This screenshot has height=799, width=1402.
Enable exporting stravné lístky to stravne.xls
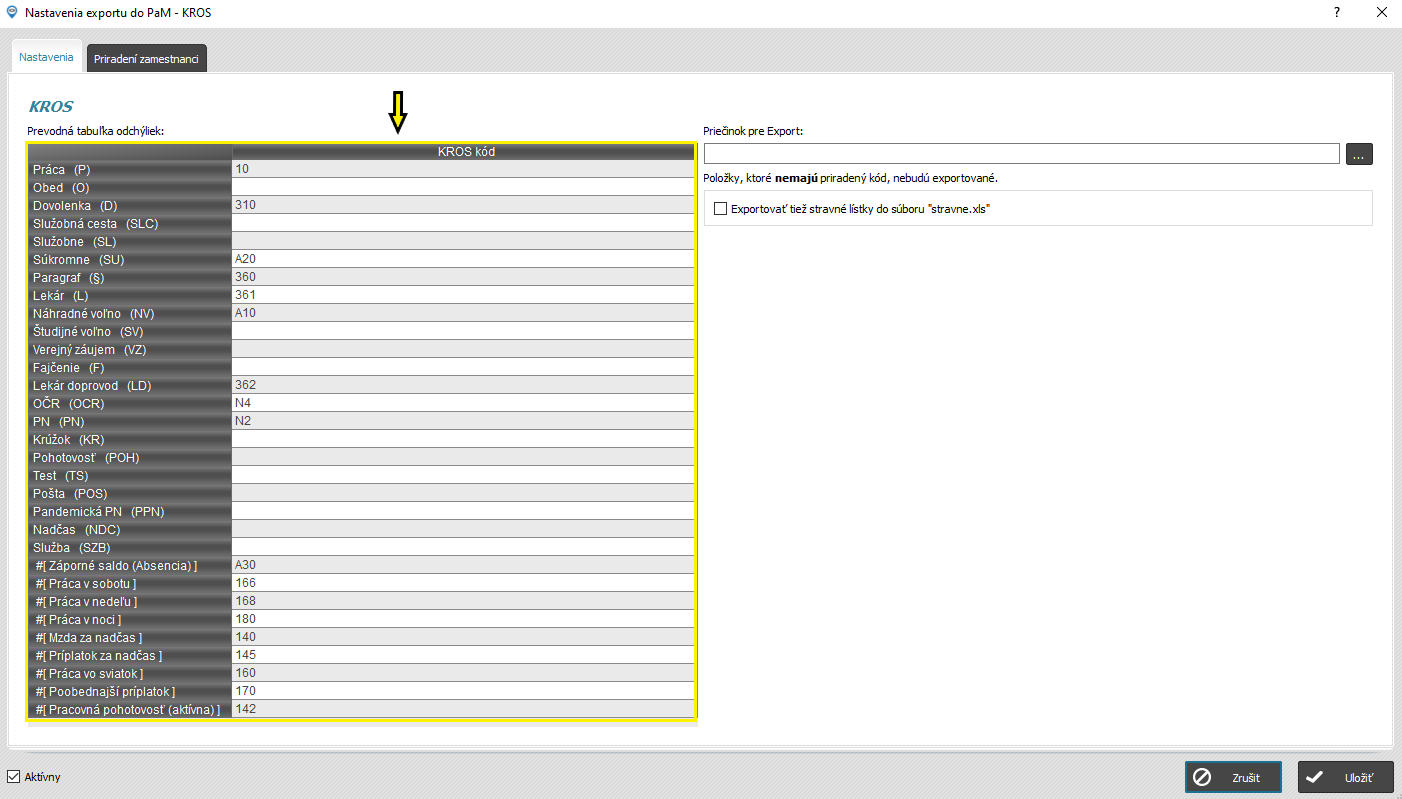(x=720, y=209)
